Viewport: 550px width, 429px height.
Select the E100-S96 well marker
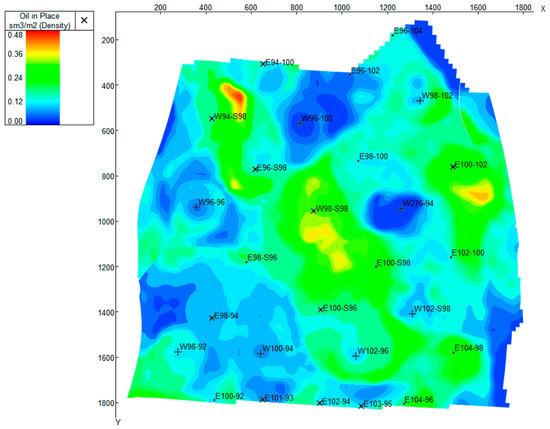(x=321, y=309)
